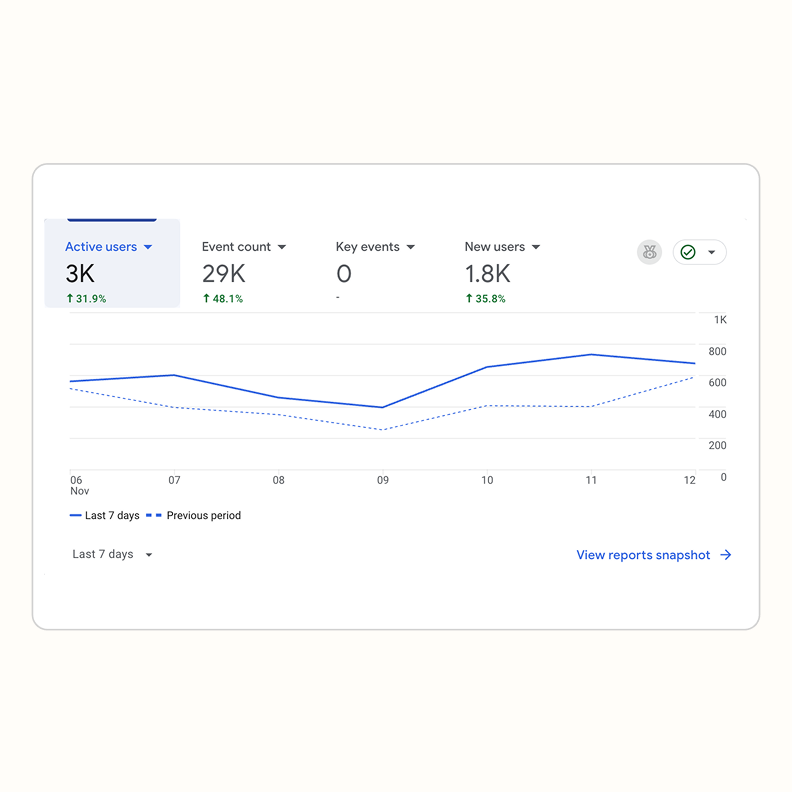The image size is (792, 792).
Task: Click the medal insights icon
Action: click(649, 253)
